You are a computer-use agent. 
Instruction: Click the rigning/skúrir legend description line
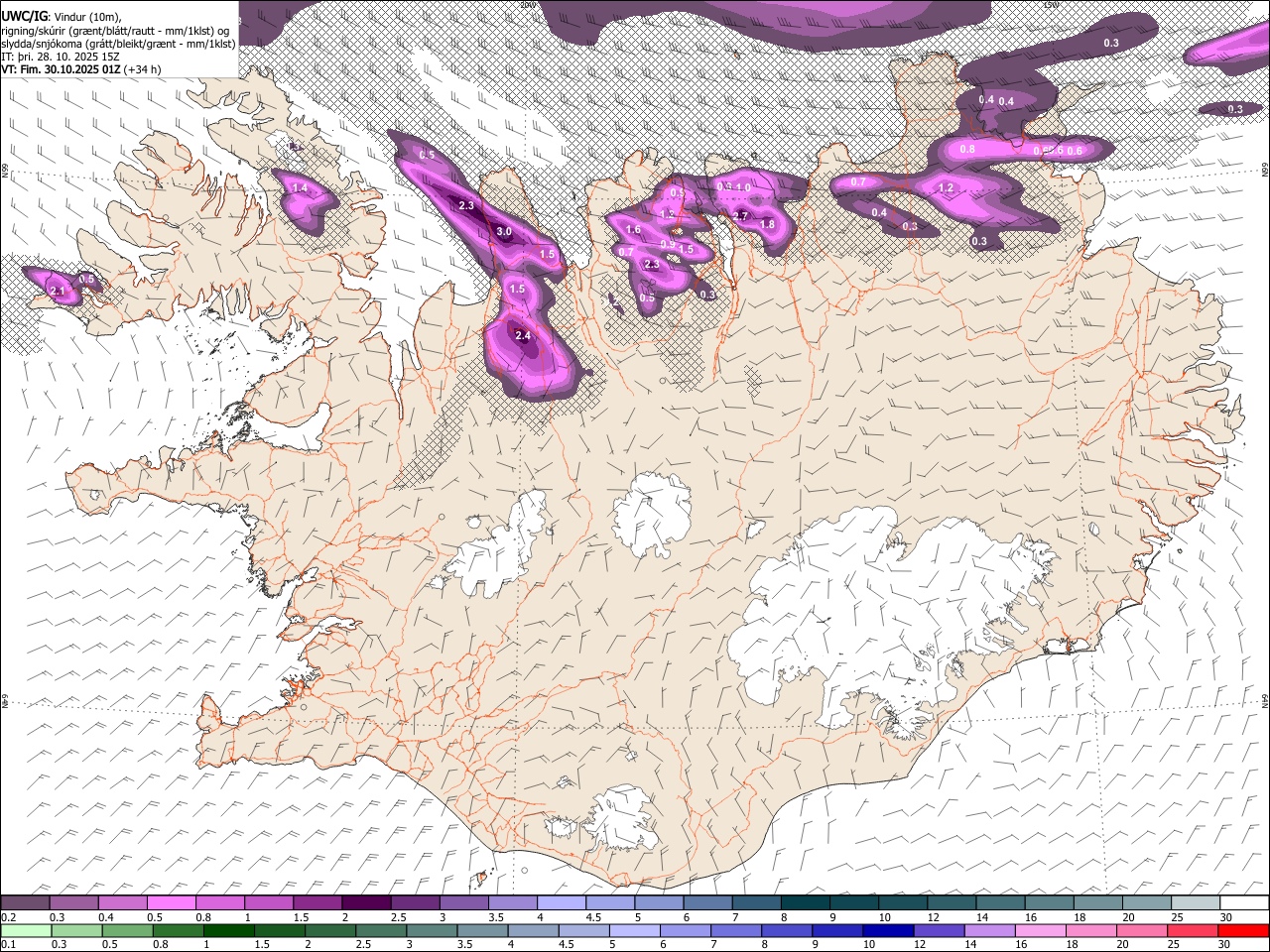(x=115, y=31)
